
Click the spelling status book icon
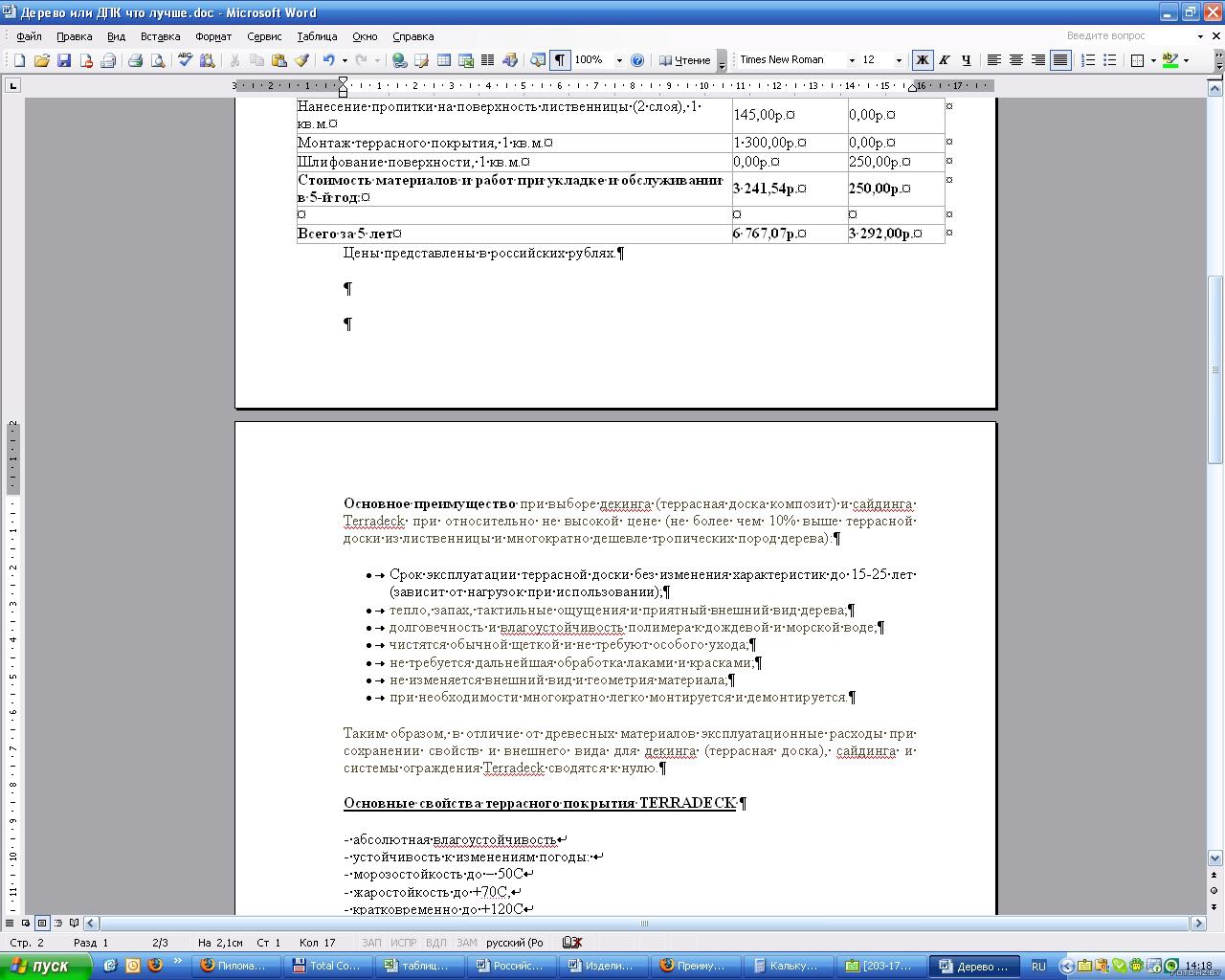tap(572, 943)
